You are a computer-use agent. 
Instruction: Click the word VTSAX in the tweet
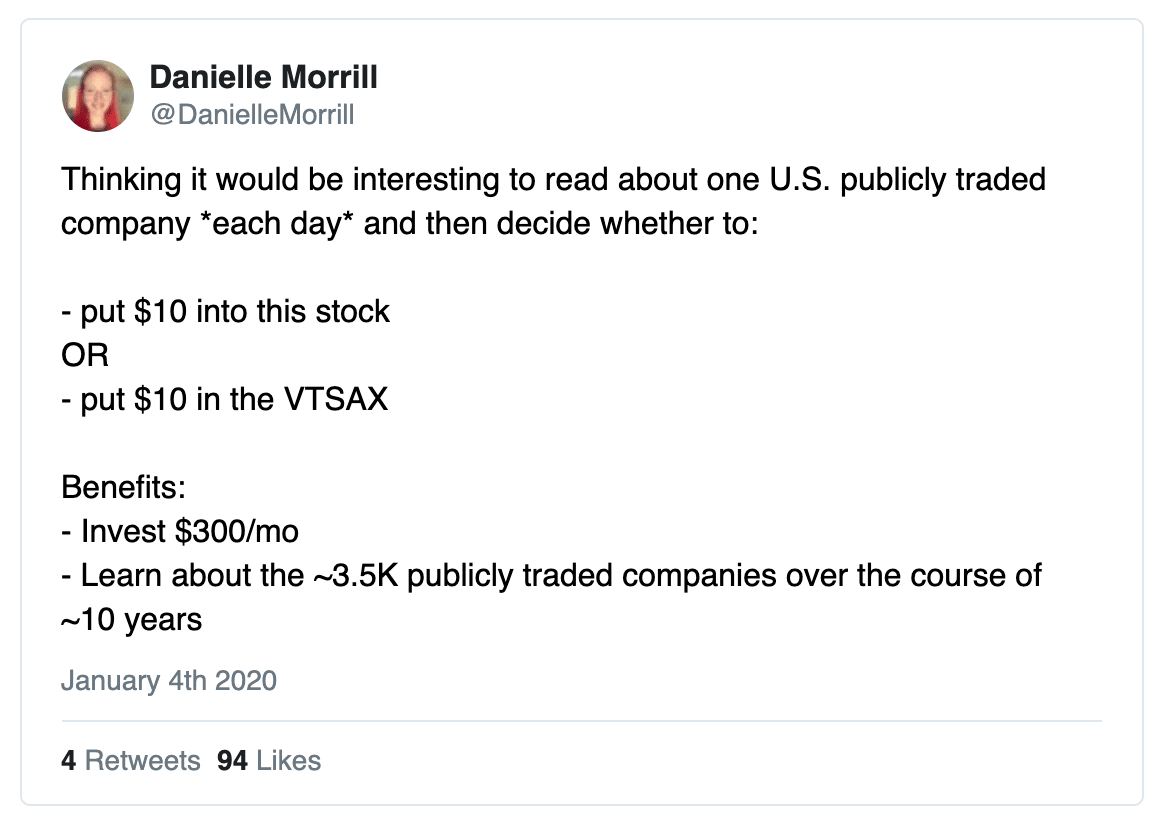[x=336, y=399]
